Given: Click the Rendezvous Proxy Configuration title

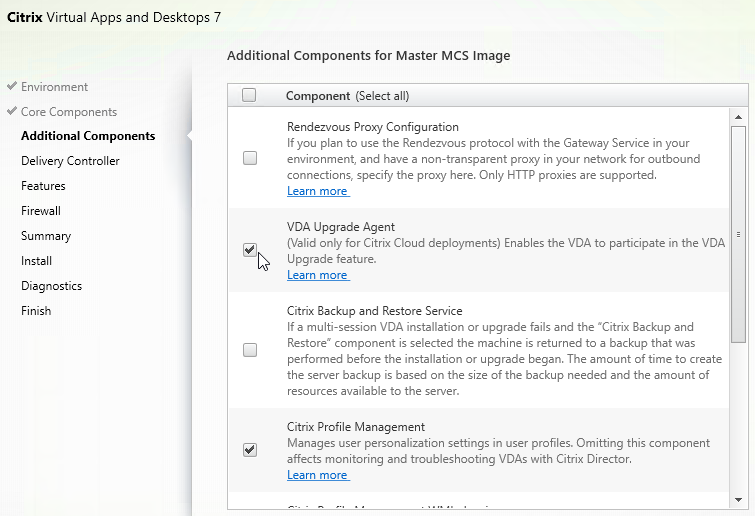Looking at the screenshot, I should pos(373,127).
